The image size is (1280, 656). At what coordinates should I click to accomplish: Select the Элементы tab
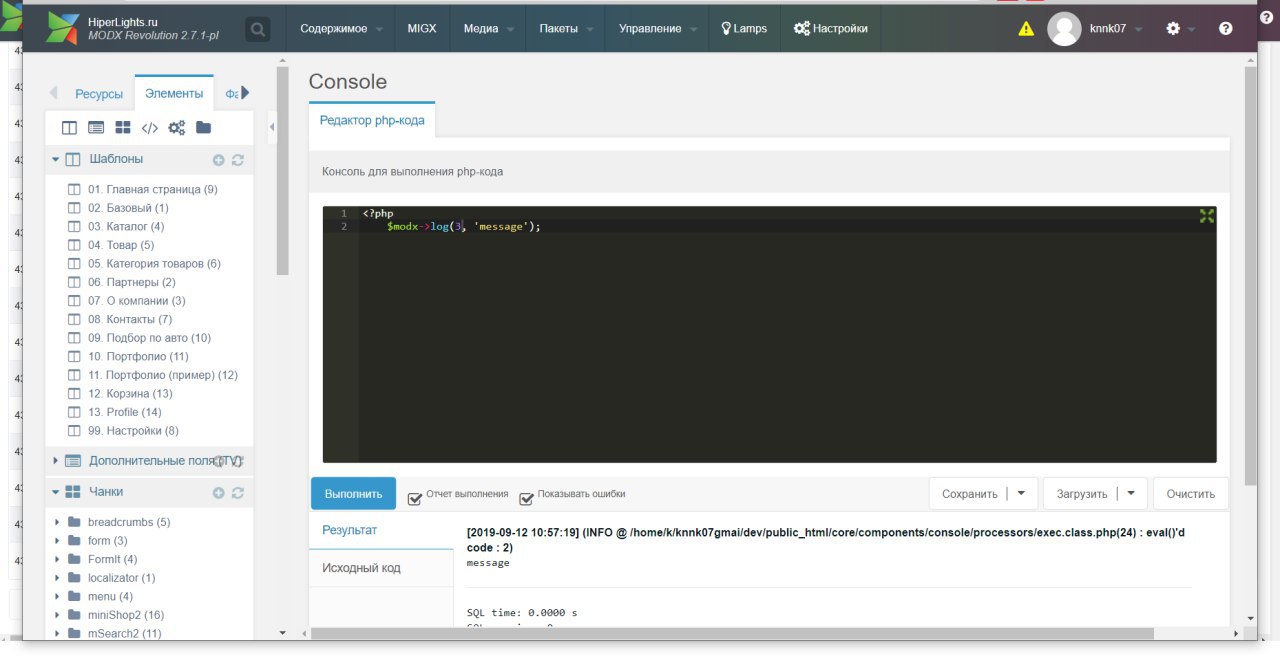(x=174, y=93)
